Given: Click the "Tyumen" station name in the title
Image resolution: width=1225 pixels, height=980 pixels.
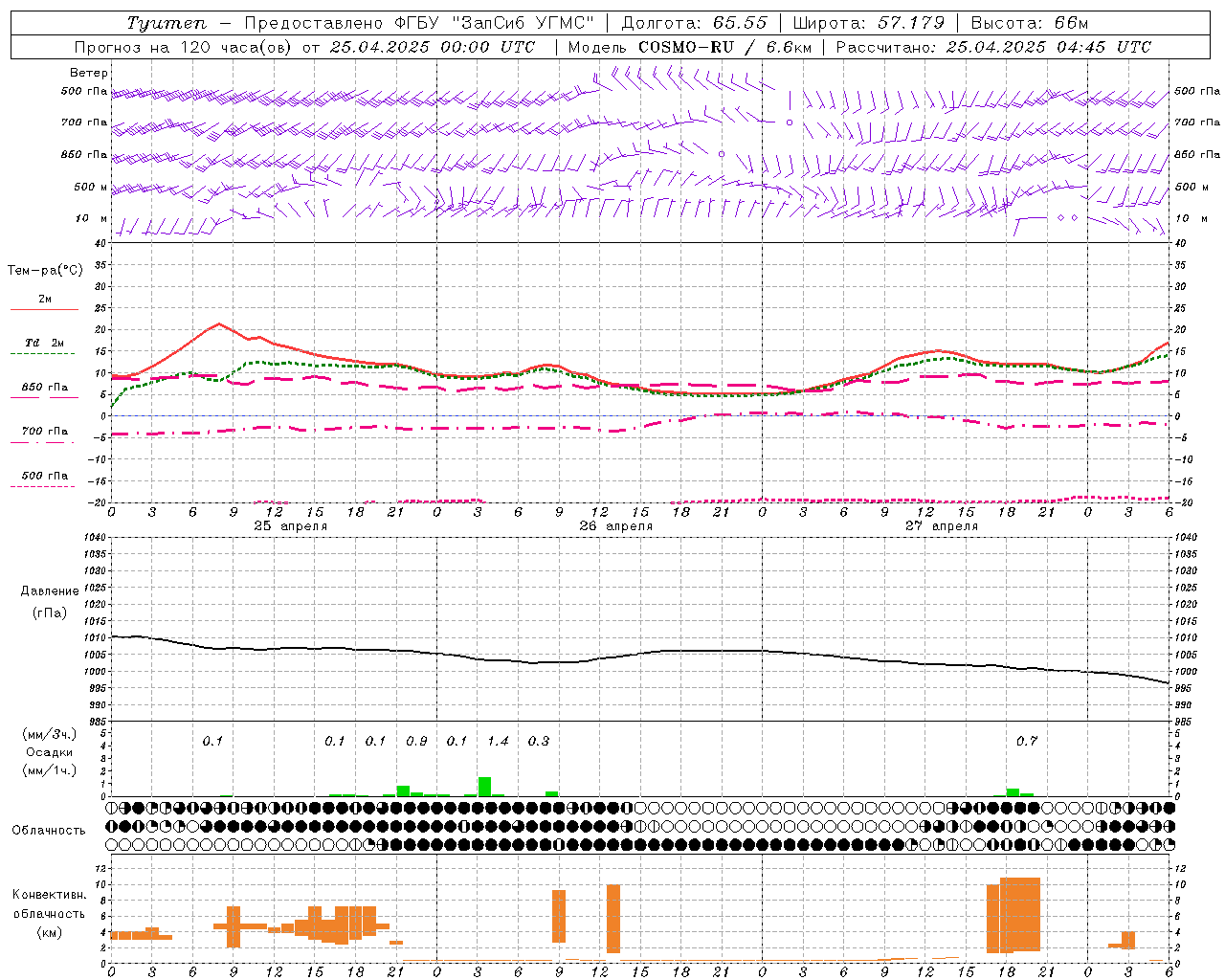Looking at the screenshot, I should click(167, 23).
